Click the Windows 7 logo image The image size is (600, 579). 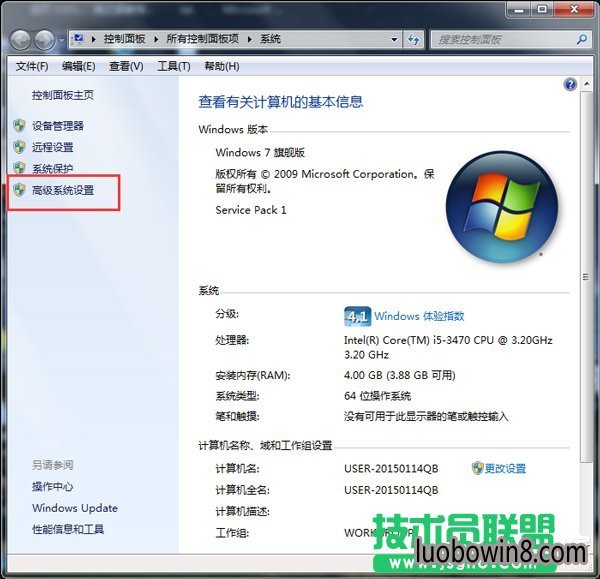[x=501, y=207]
